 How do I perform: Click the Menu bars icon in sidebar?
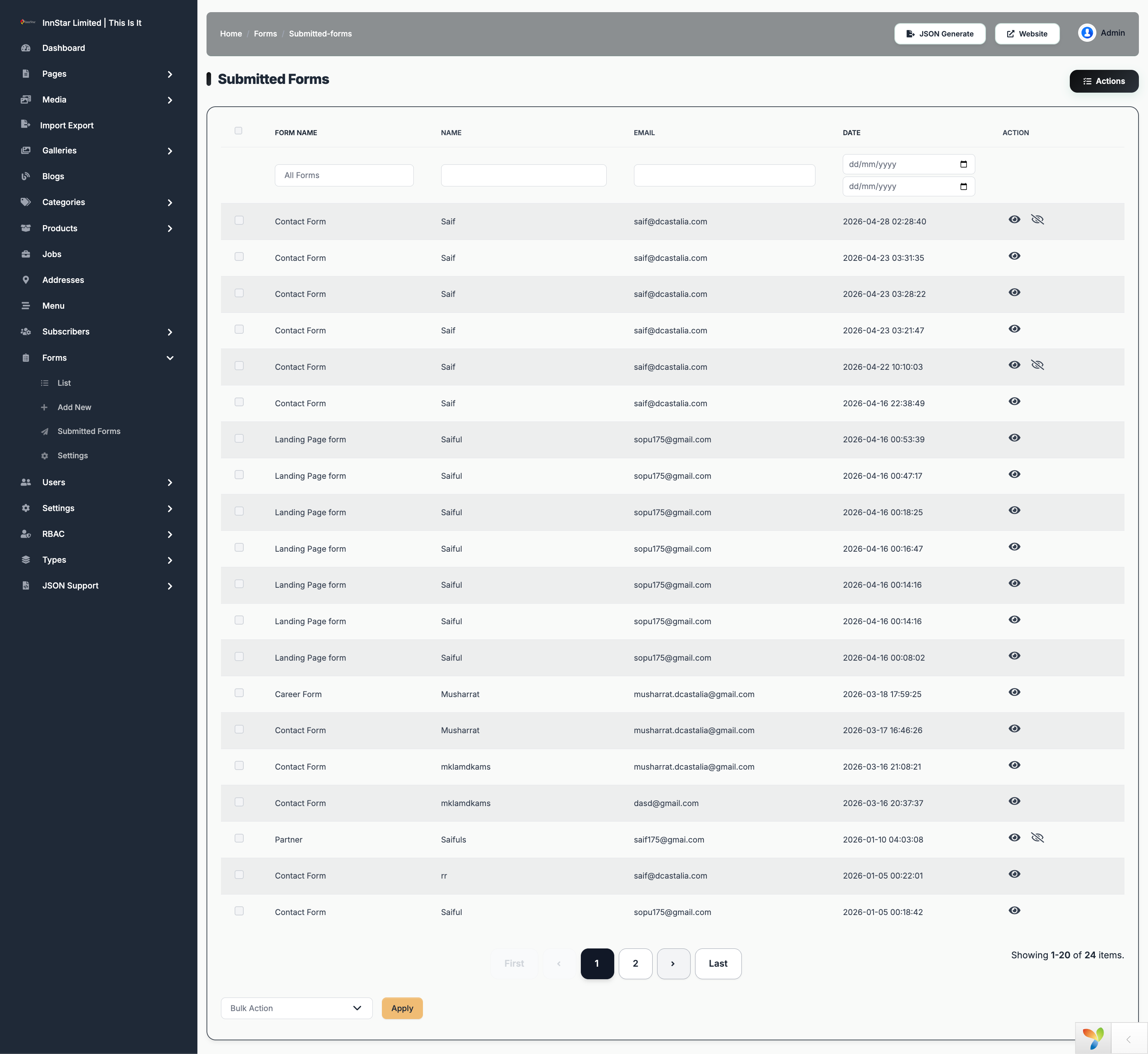(26, 306)
